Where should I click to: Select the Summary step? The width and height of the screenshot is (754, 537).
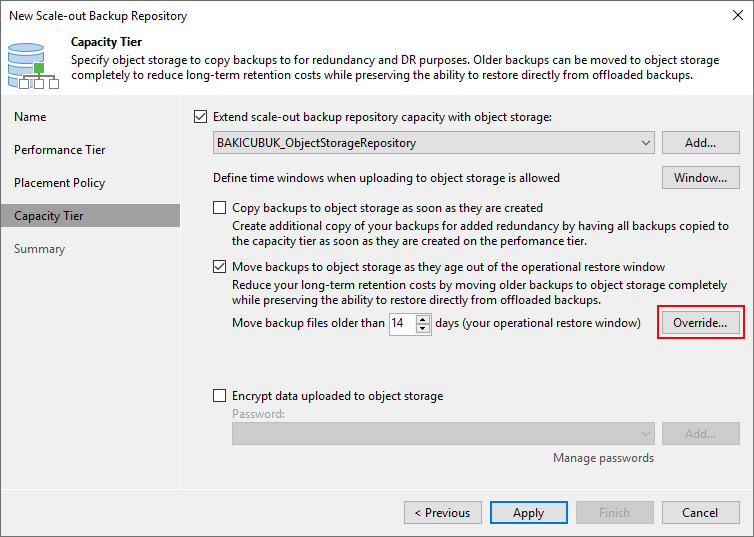pyautogui.click(x=39, y=249)
